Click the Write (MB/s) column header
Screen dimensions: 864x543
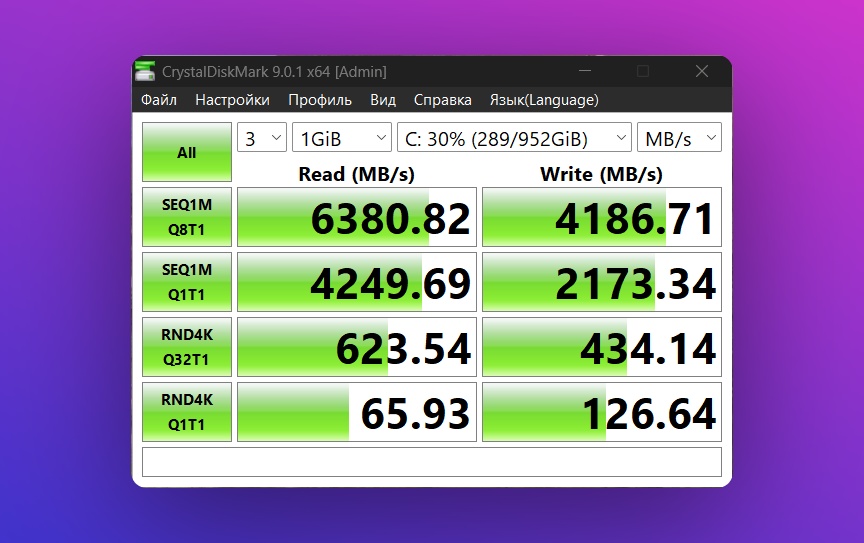[601, 174]
